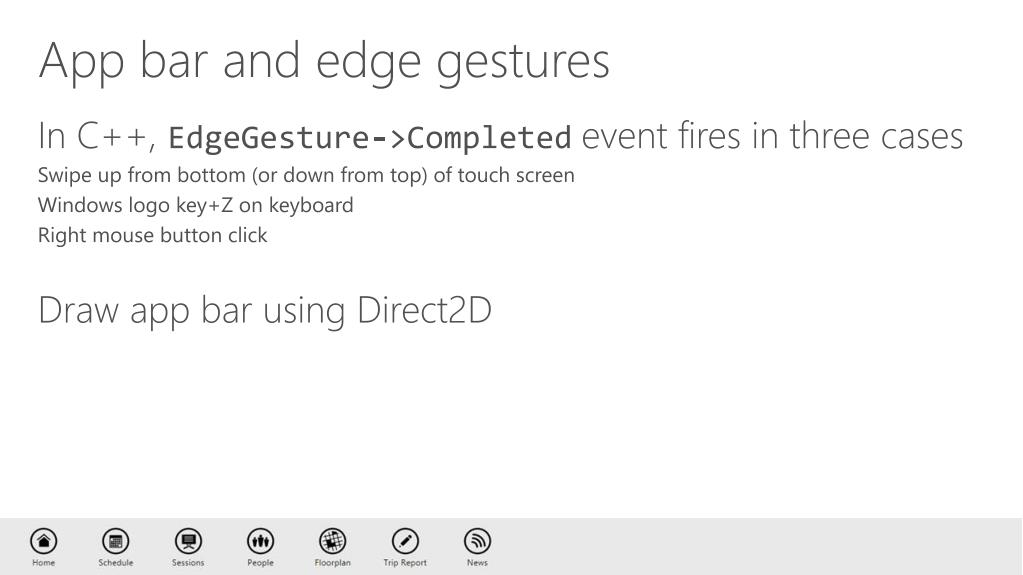Click the Sessions label text
This screenshot has height=575, width=1023.
188,563
